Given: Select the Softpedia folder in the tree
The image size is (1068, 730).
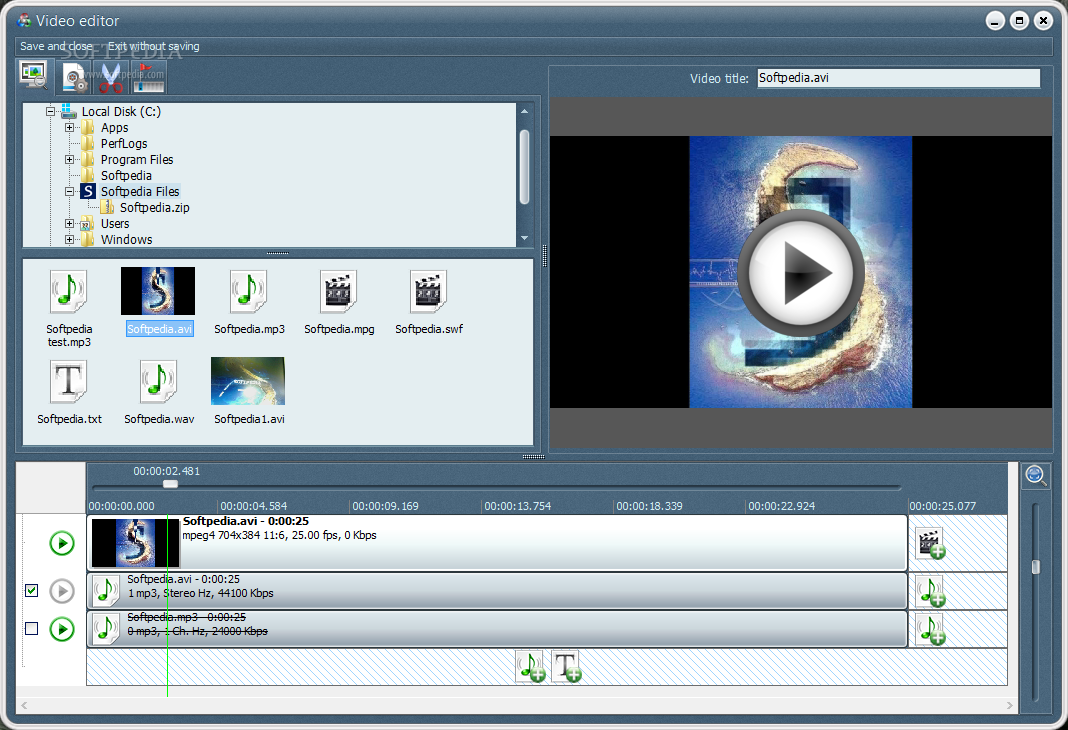Looking at the screenshot, I should (x=126, y=176).
